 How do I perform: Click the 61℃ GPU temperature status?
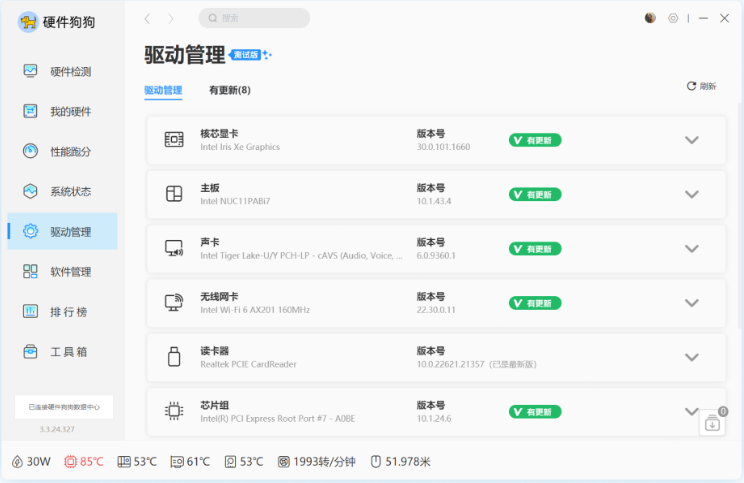[x=190, y=462]
